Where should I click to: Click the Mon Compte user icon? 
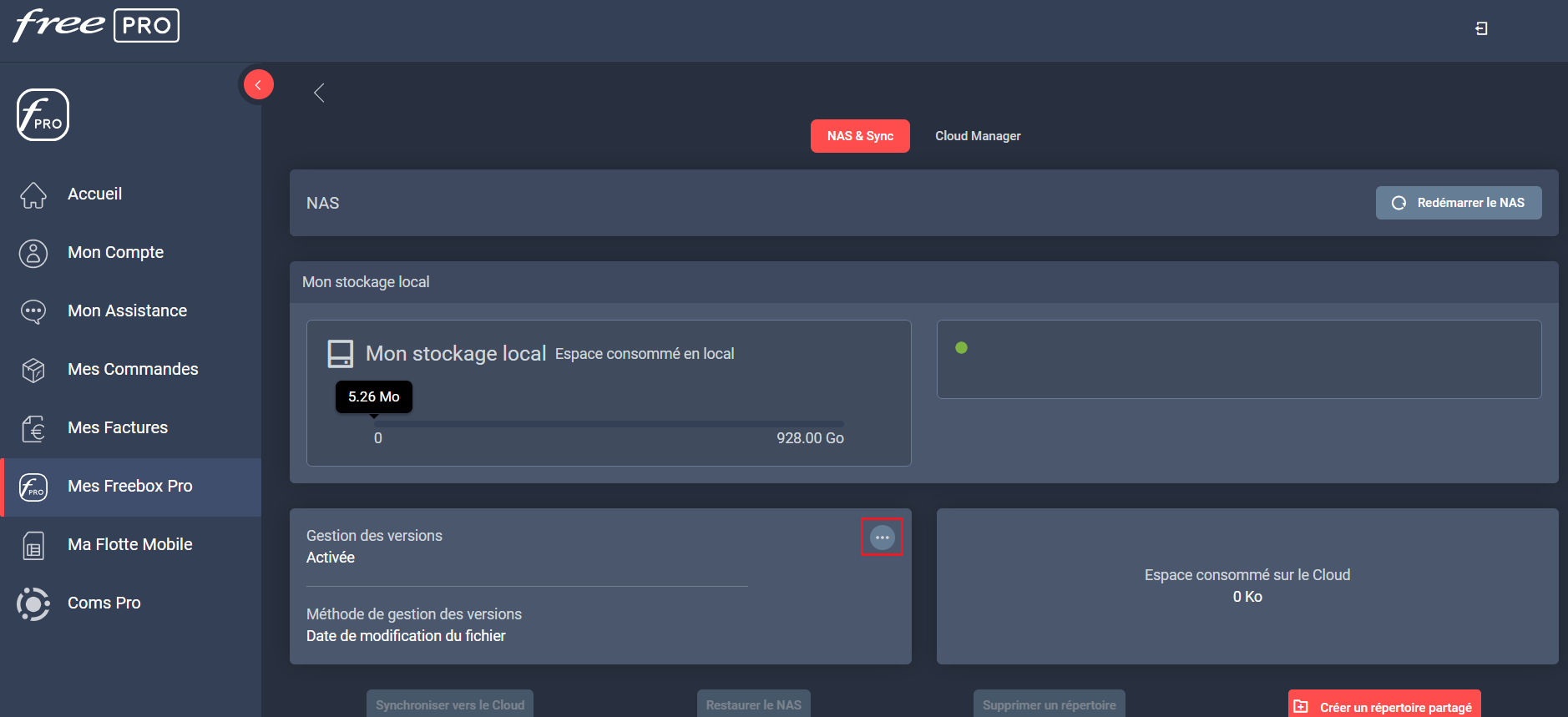pos(33,253)
